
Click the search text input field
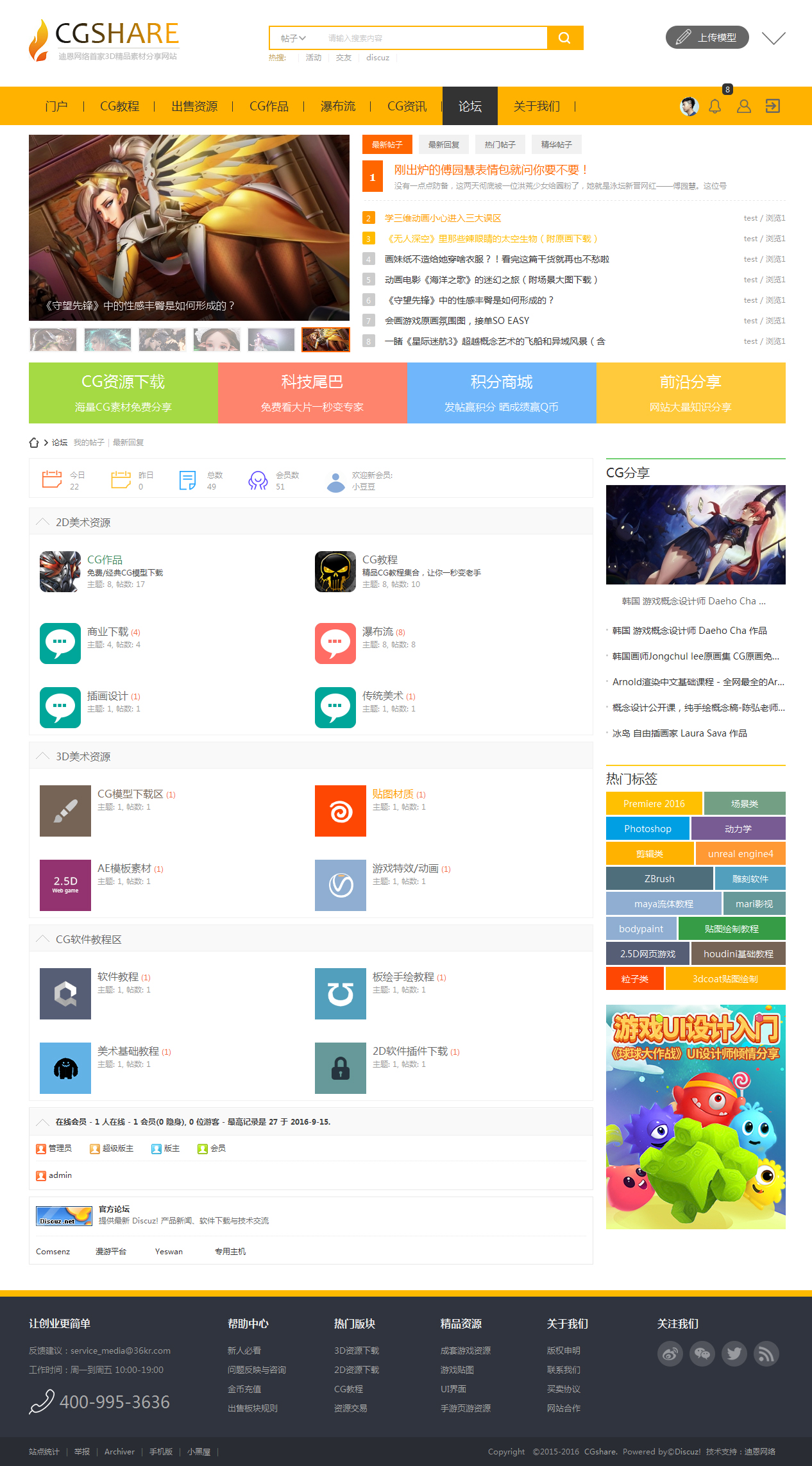click(x=434, y=38)
